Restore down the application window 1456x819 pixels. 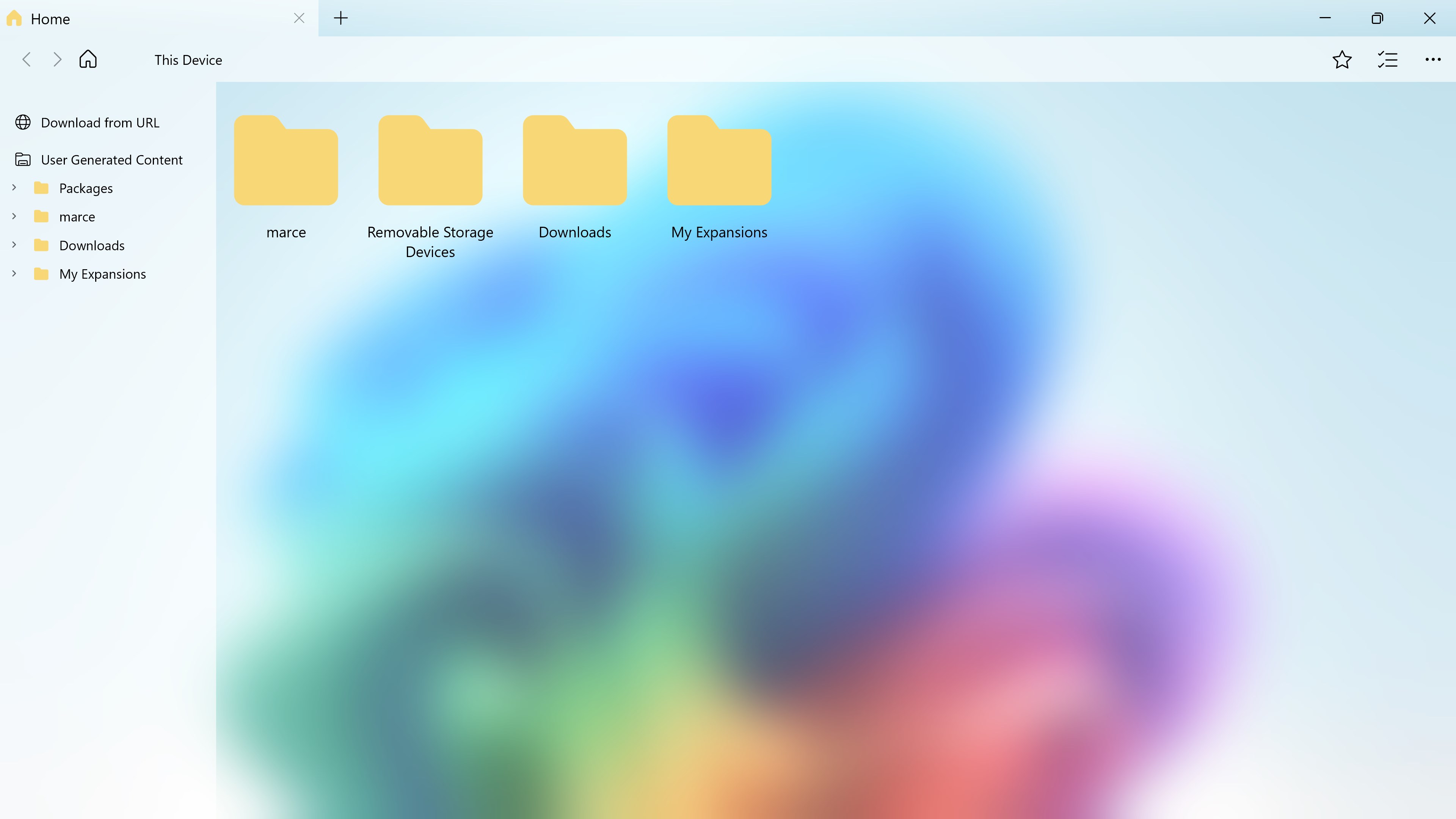pos(1378,18)
